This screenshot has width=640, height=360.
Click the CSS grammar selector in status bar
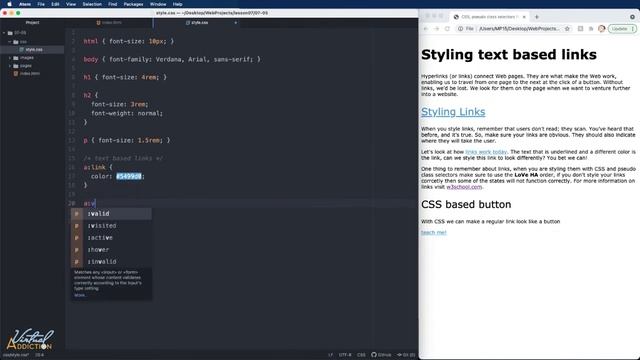pyautogui.click(x=361, y=355)
